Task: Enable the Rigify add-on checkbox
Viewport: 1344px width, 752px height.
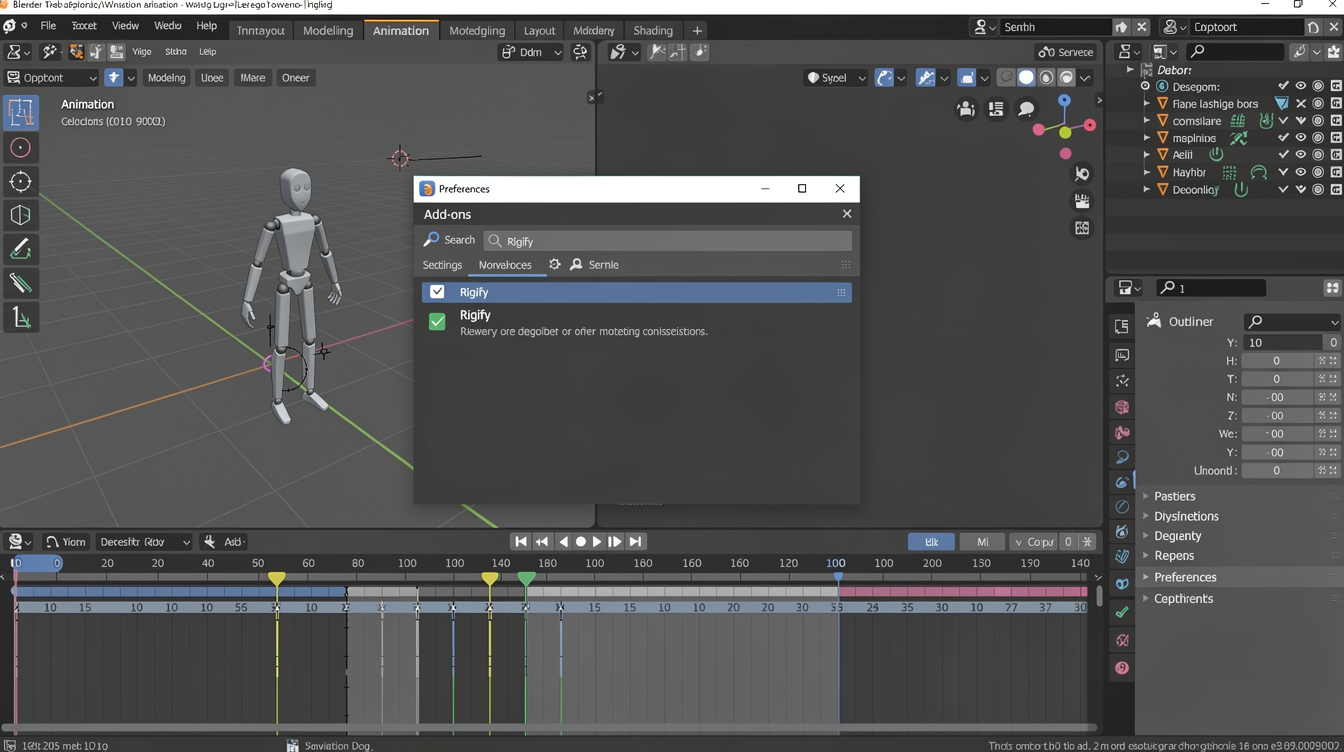Action: (x=437, y=292)
